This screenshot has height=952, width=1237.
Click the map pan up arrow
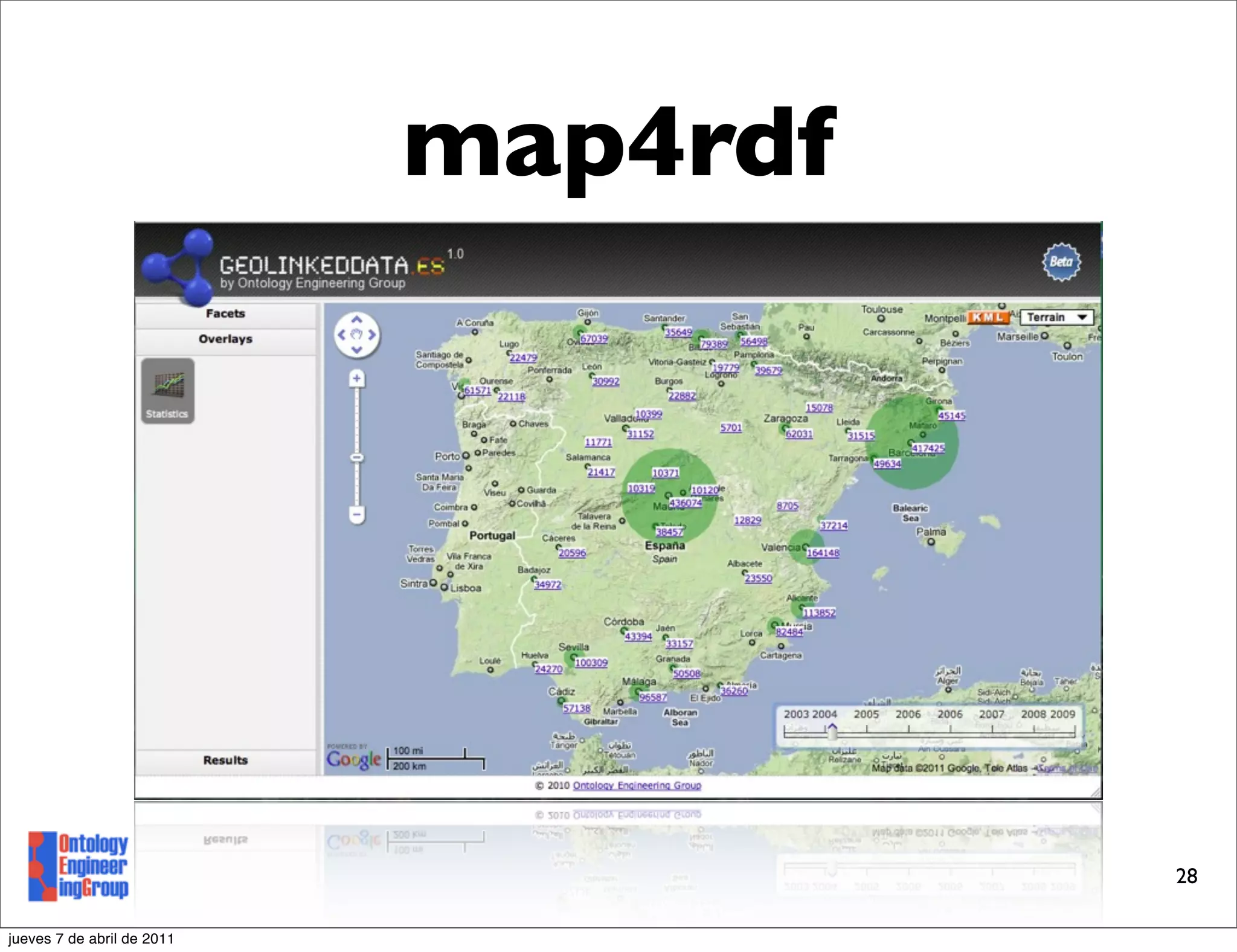tap(356, 320)
